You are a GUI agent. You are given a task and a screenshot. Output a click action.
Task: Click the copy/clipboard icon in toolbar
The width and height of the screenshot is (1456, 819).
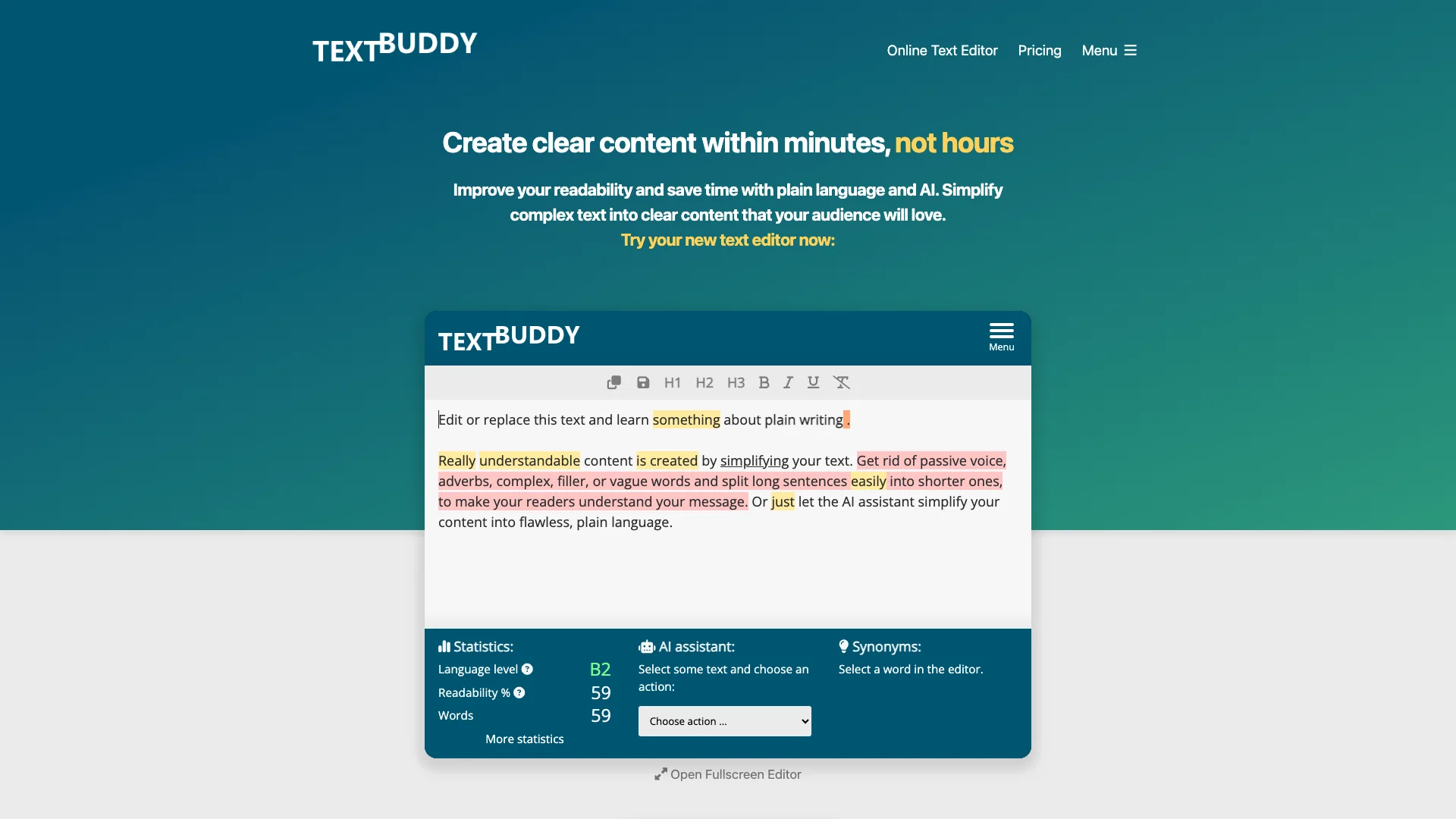[612, 383]
